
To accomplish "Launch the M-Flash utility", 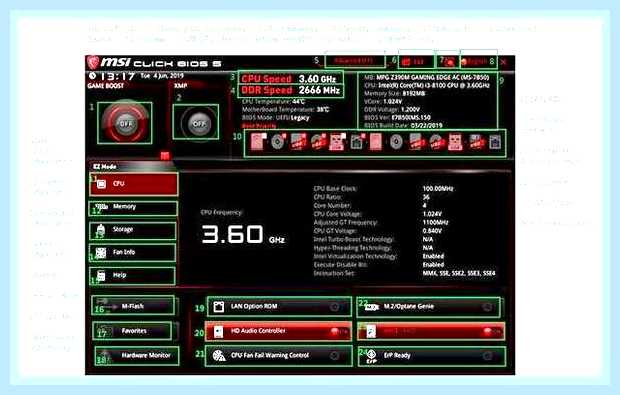I will pyautogui.click(x=133, y=306).
